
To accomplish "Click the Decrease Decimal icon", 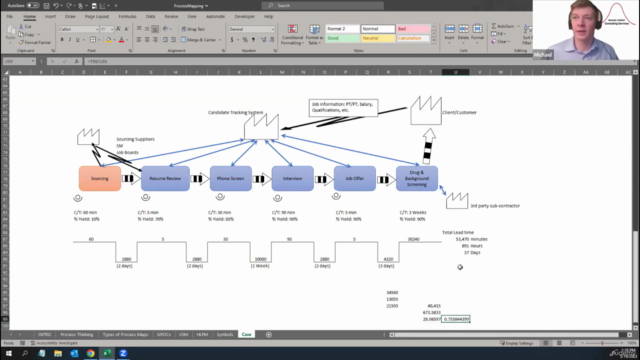I will point(272,40).
